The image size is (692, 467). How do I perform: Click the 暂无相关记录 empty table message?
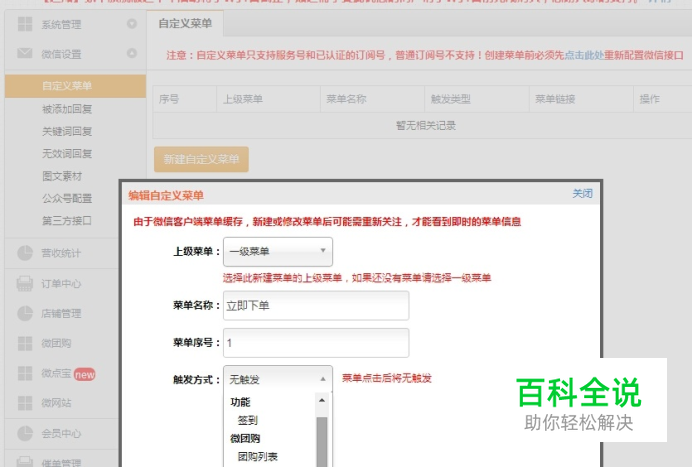pyautogui.click(x=426, y=126)
